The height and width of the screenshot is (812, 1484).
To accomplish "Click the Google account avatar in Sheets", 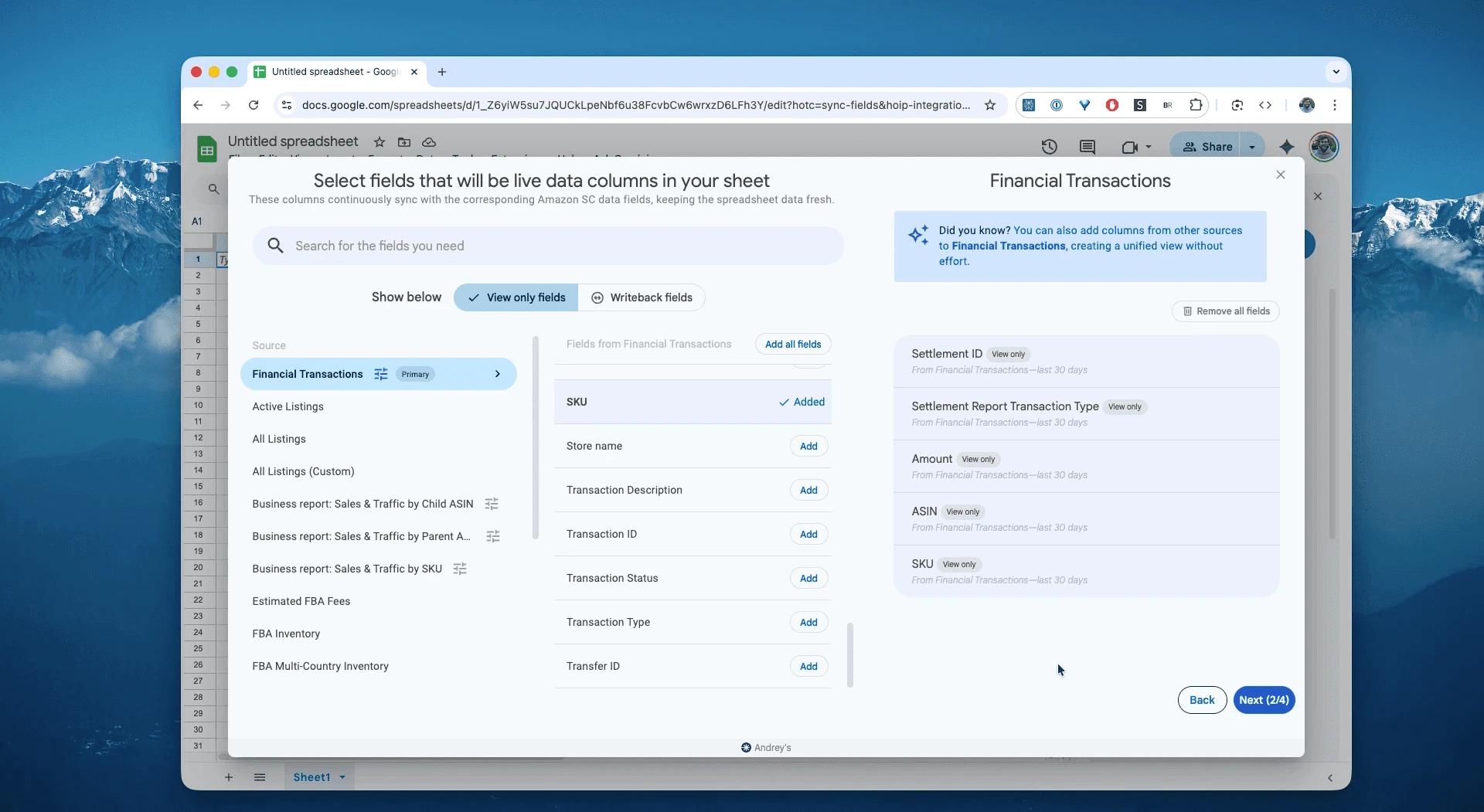I will (1324, 147).
